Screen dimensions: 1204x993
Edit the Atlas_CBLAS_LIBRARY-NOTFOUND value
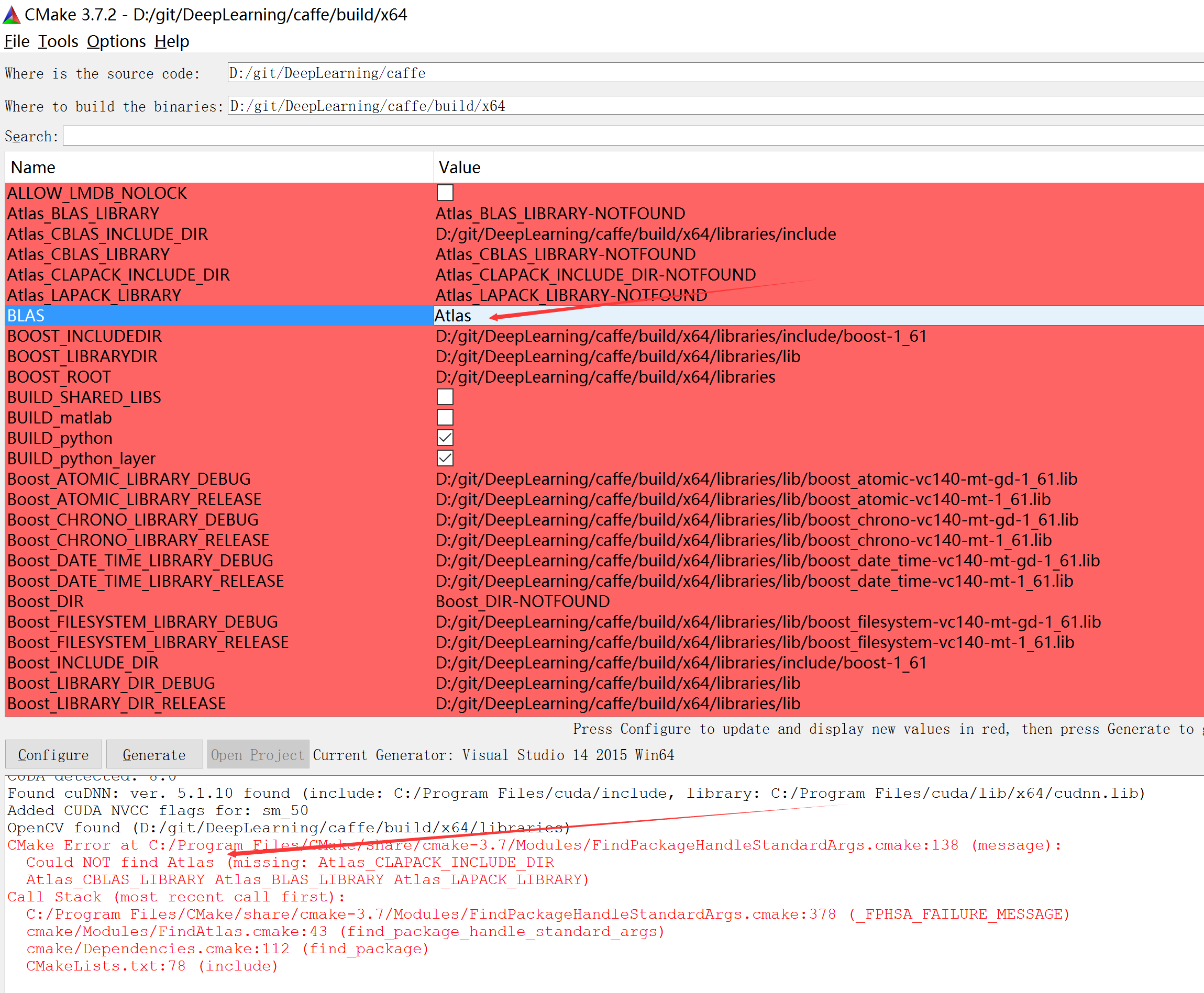pyautogui.click(x=819, y=254)
